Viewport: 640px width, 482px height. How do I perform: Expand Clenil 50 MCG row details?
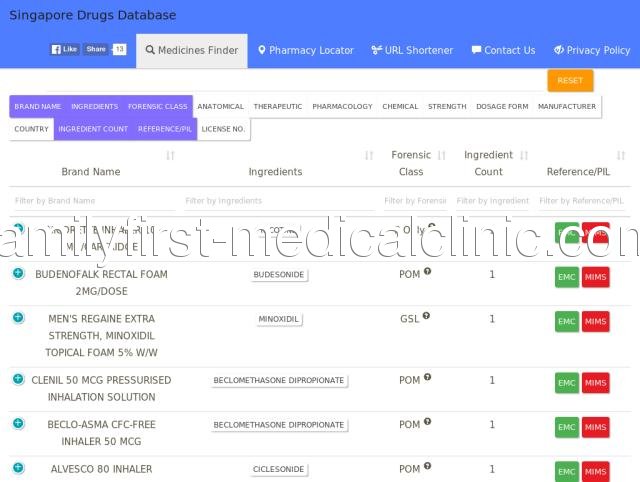coord(18,379)
